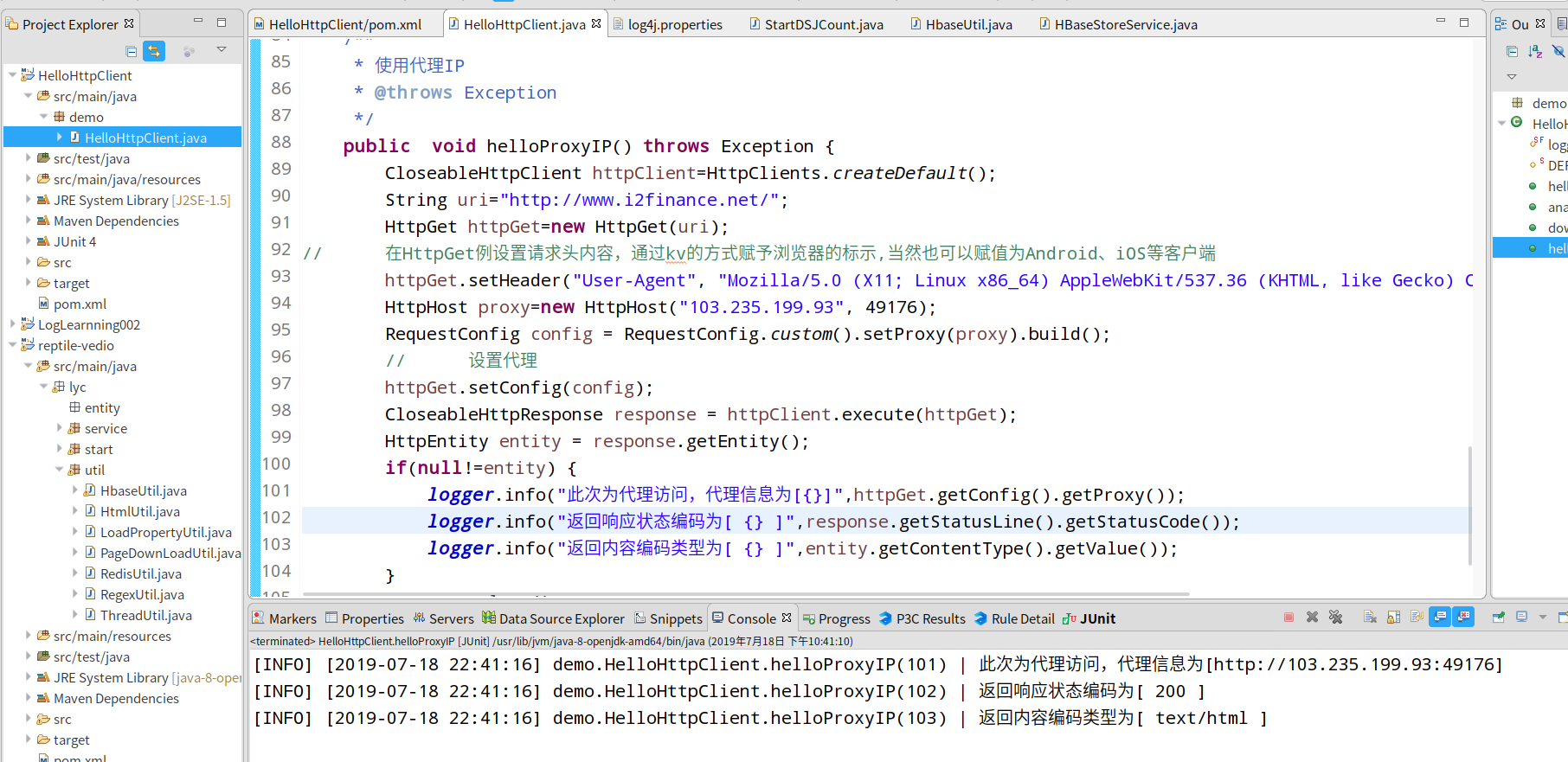This screenshot has height=762, width=1568.
Task: Toggle show console on standard error
Action: coord(1463,618)
